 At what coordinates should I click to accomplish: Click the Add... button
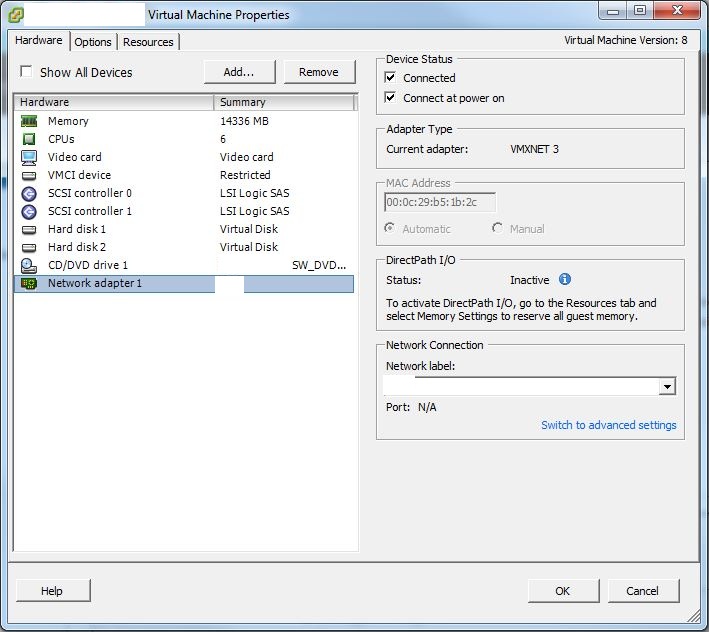(239, 72)
